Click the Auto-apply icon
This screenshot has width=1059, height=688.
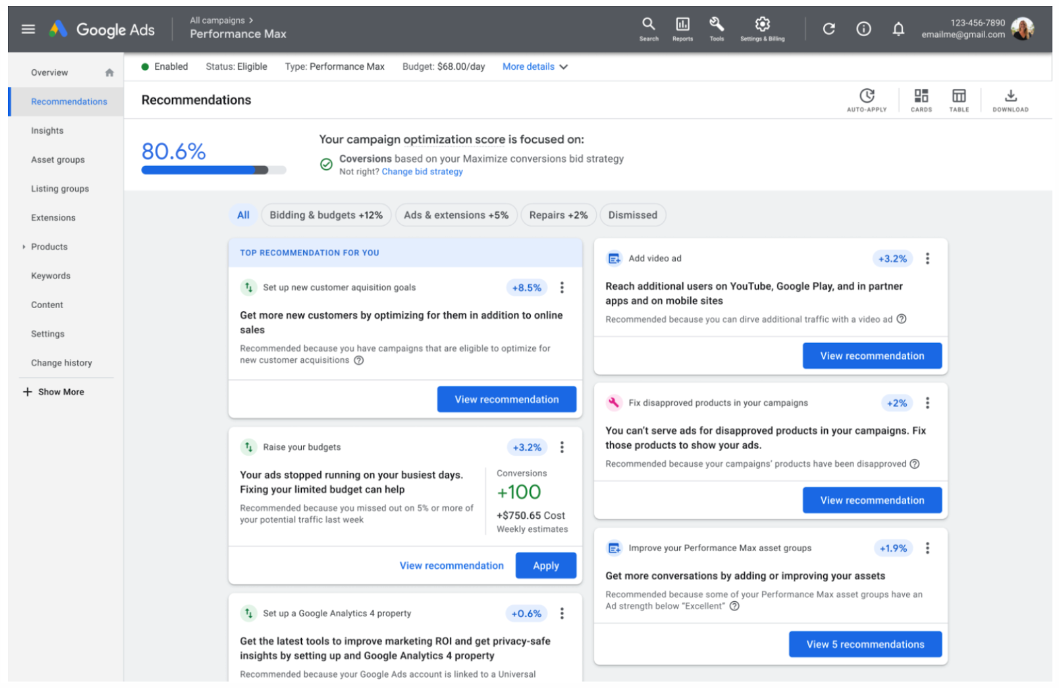pos(867,98)
